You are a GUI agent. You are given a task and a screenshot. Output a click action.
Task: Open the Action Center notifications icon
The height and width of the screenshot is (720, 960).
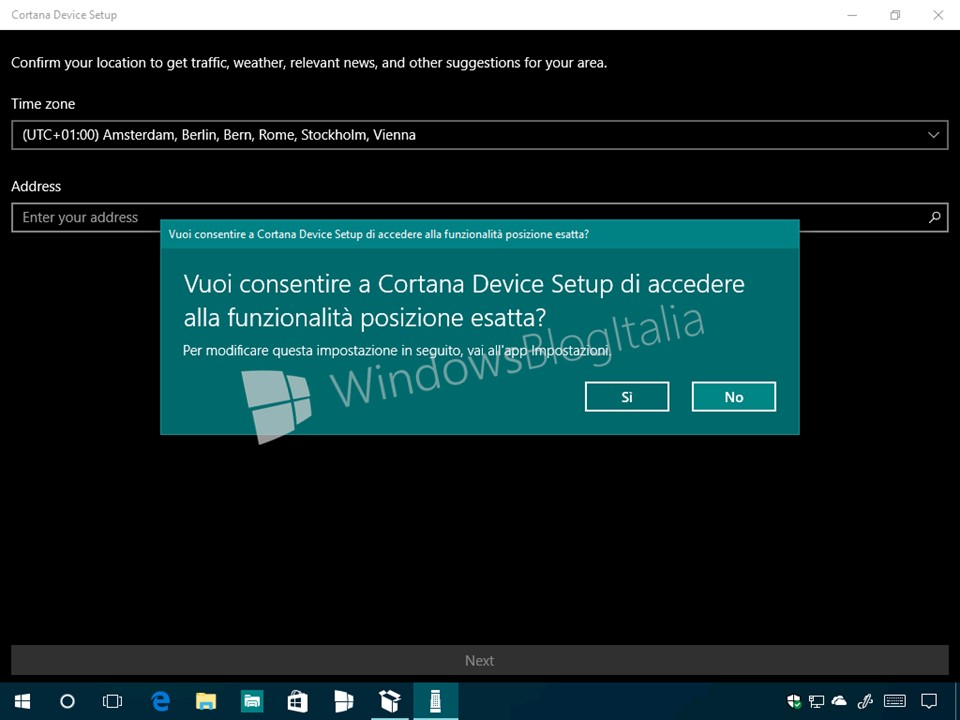(x=929, y=701)
